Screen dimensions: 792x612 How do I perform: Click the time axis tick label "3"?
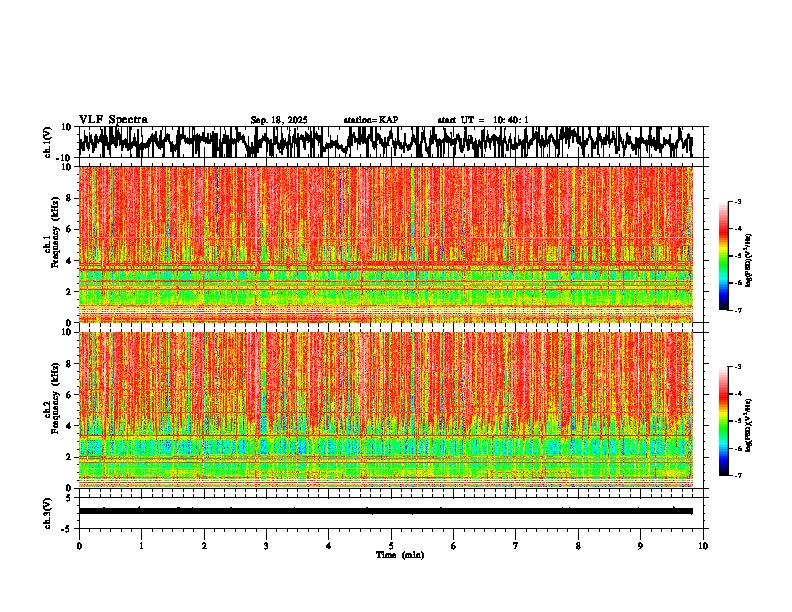click(266, 546)
